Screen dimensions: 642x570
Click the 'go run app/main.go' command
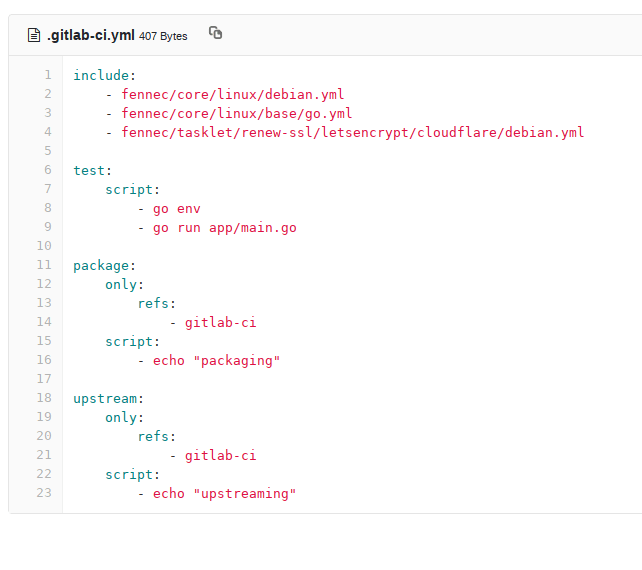pyautogui.click(x=225, y=228)
